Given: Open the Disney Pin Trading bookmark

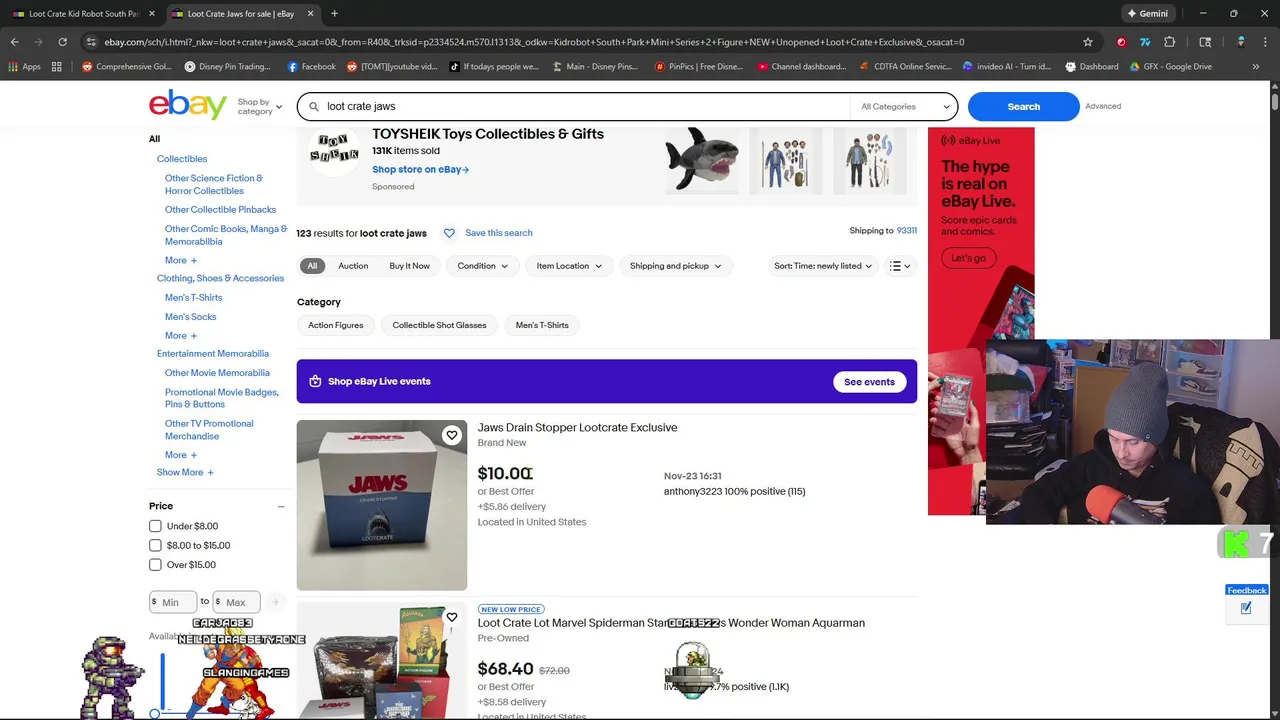Looking at the screenshot, I should (227, 67).
